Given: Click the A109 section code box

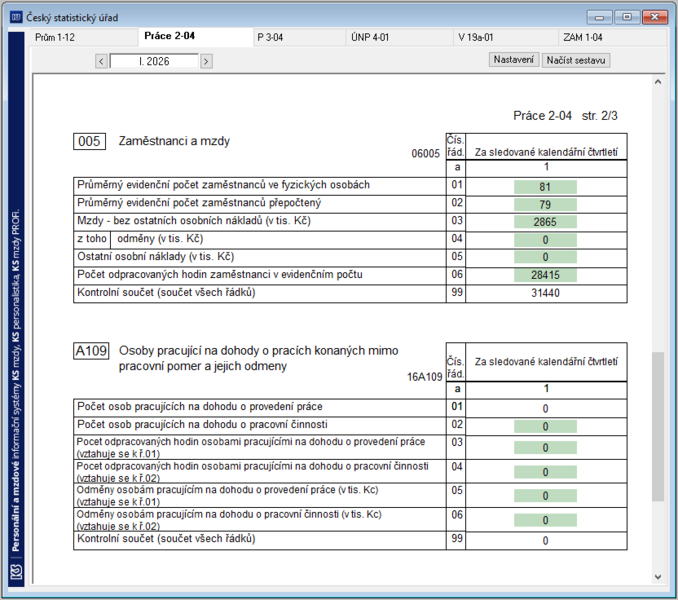Looking at the screenshot, I should point(91,351).
